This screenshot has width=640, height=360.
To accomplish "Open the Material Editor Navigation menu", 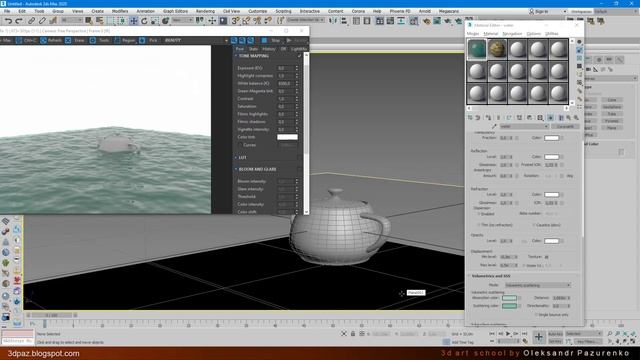I will pyautogui.click(x=512, y=34).
